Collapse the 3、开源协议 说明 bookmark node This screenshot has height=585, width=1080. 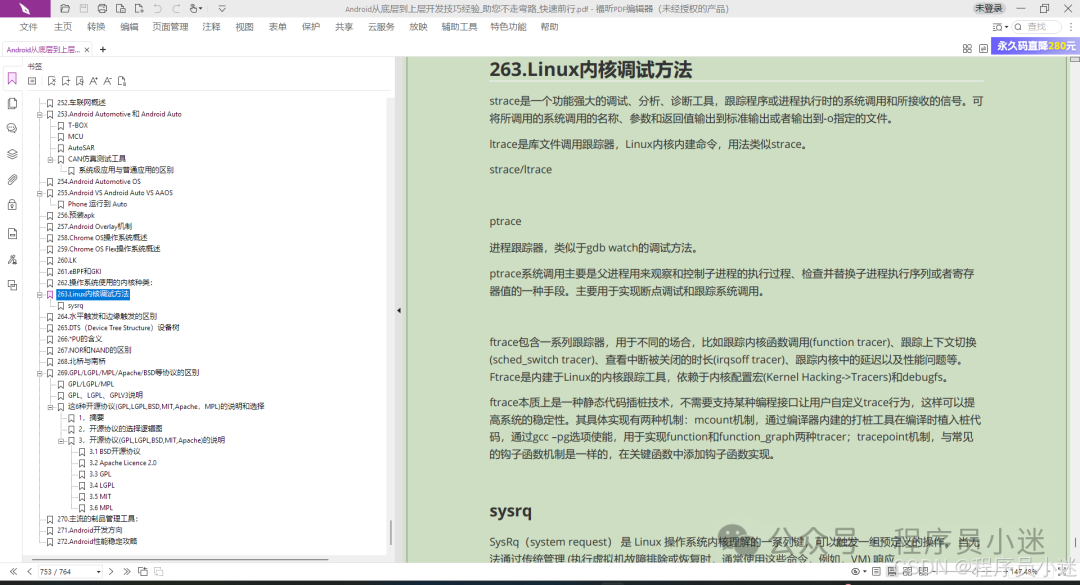click(x=61, y=441)
